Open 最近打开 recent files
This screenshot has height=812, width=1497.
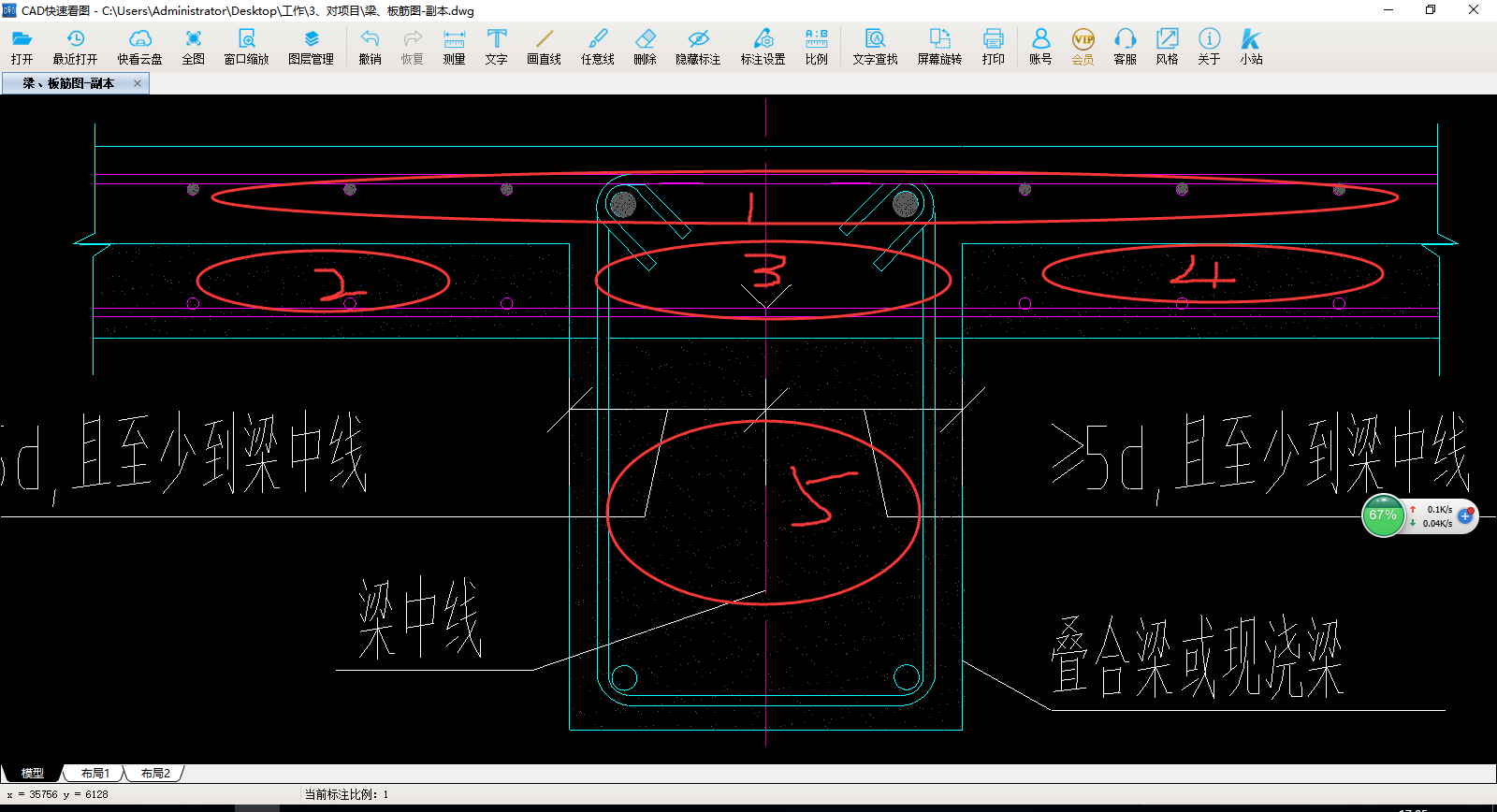click(x=75, y=47)
